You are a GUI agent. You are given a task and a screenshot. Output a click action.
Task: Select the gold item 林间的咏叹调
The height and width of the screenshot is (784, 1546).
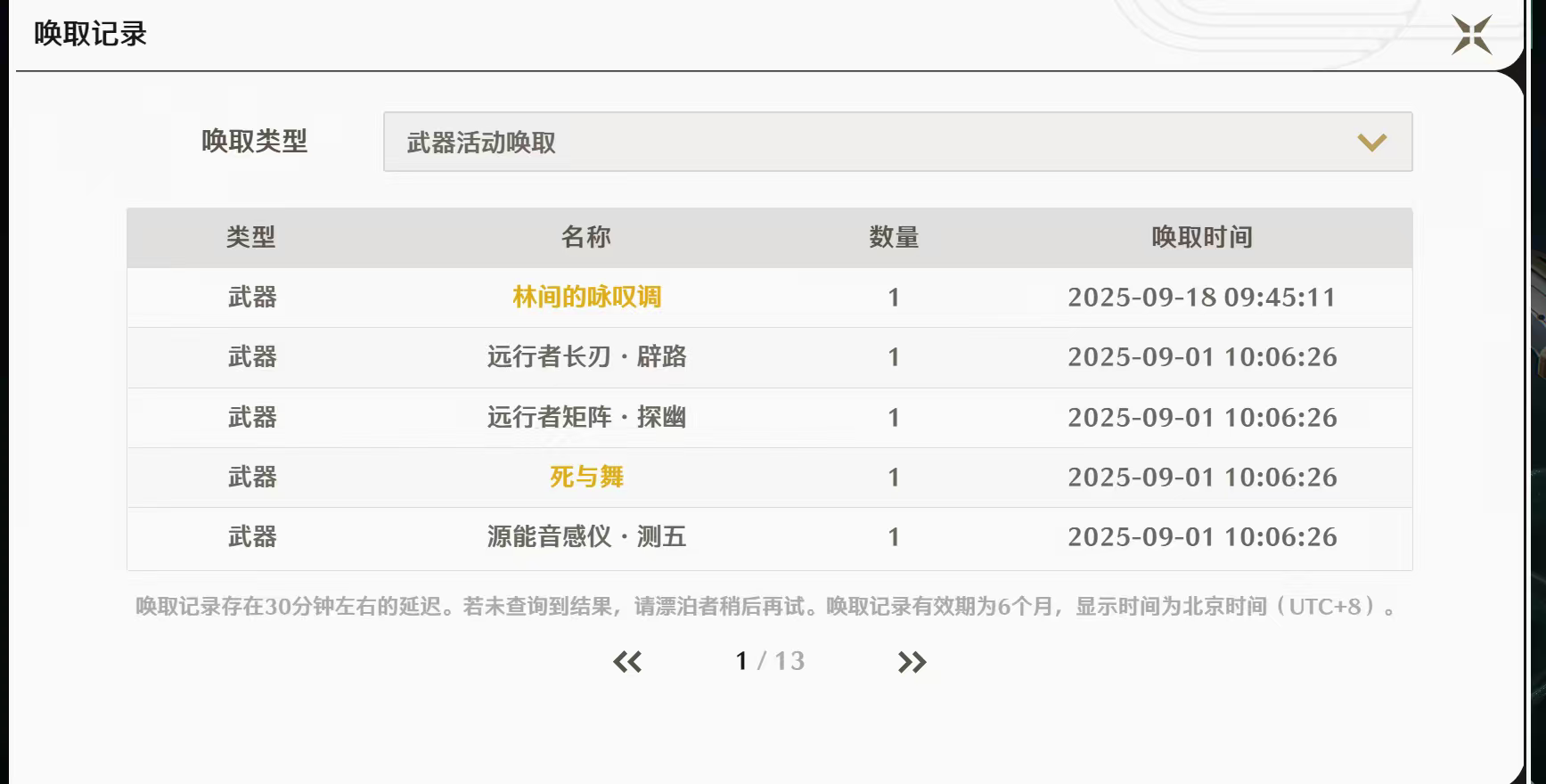click(x=586, y=297)
